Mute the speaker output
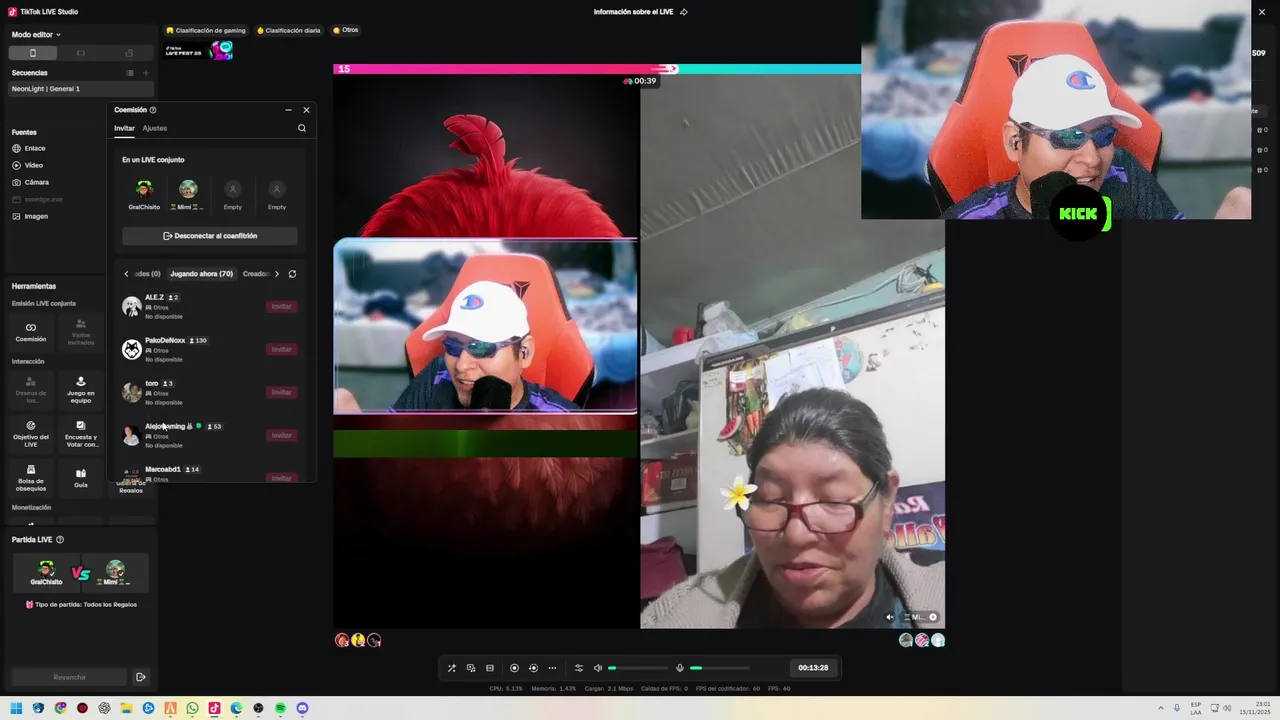This screenshot has width=1280, height=720. point(598,668)
